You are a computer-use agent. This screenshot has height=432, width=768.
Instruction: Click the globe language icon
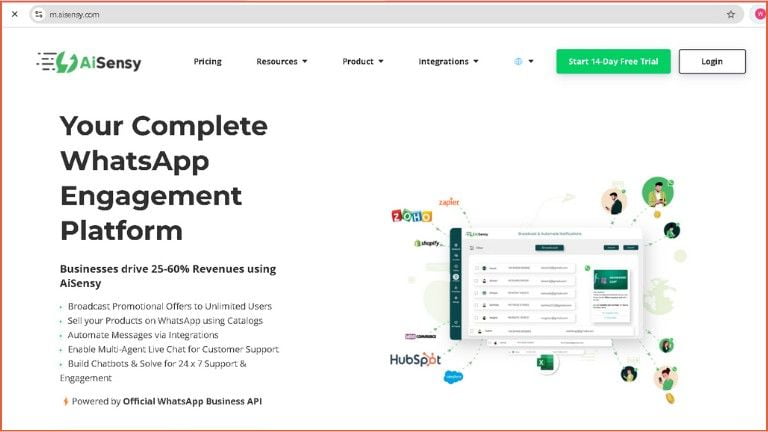[518, 61]
